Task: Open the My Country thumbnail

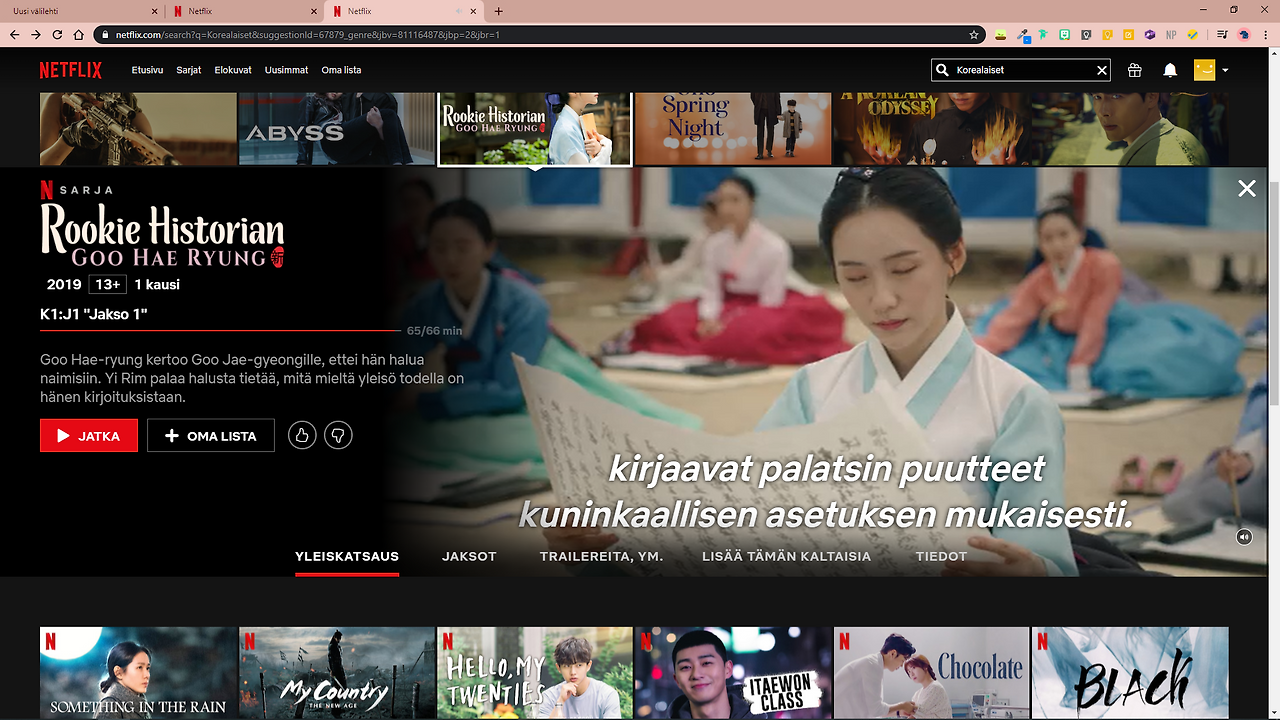Action: click(337, 673)
